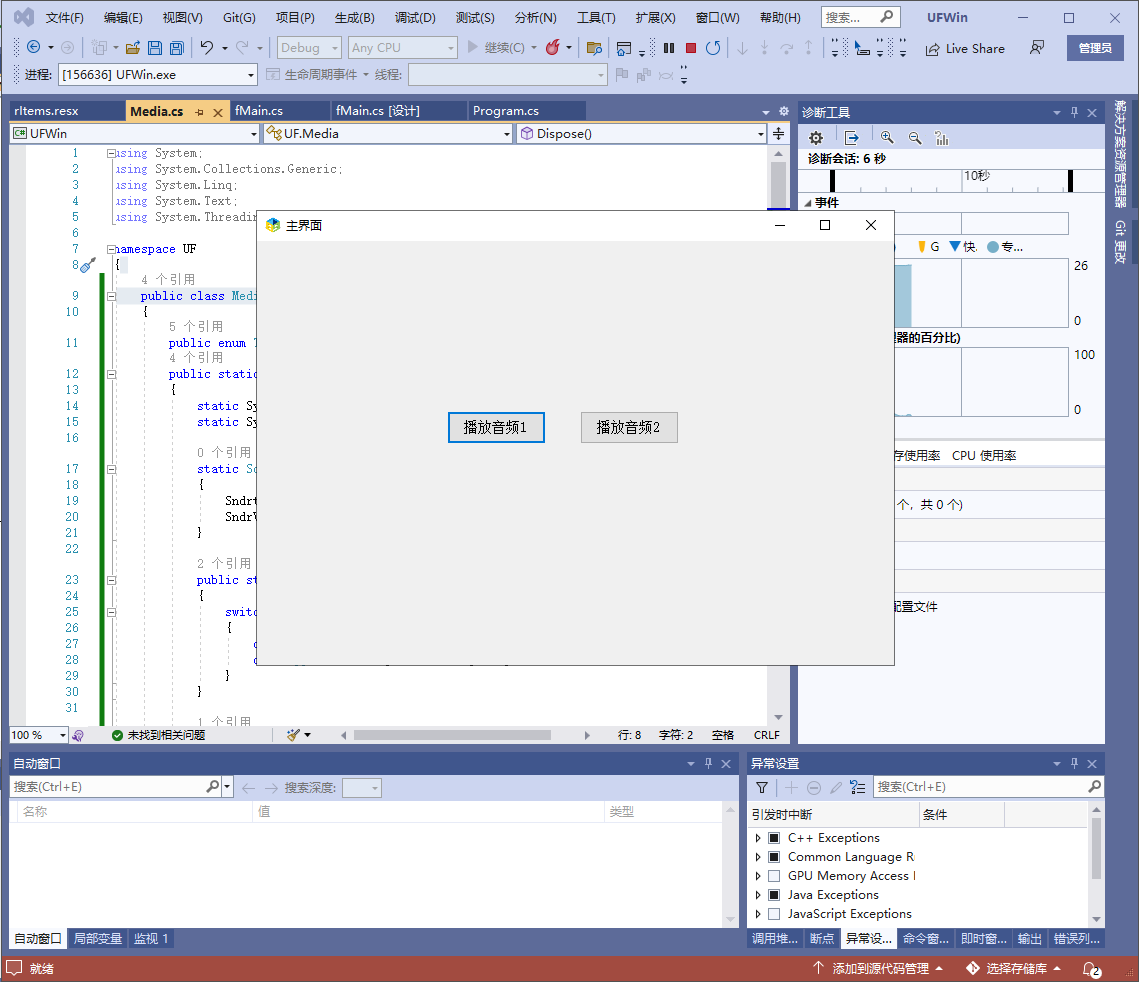Enable the JavaScript Exceptions checkbox
1139x982 pixels.
774,914
